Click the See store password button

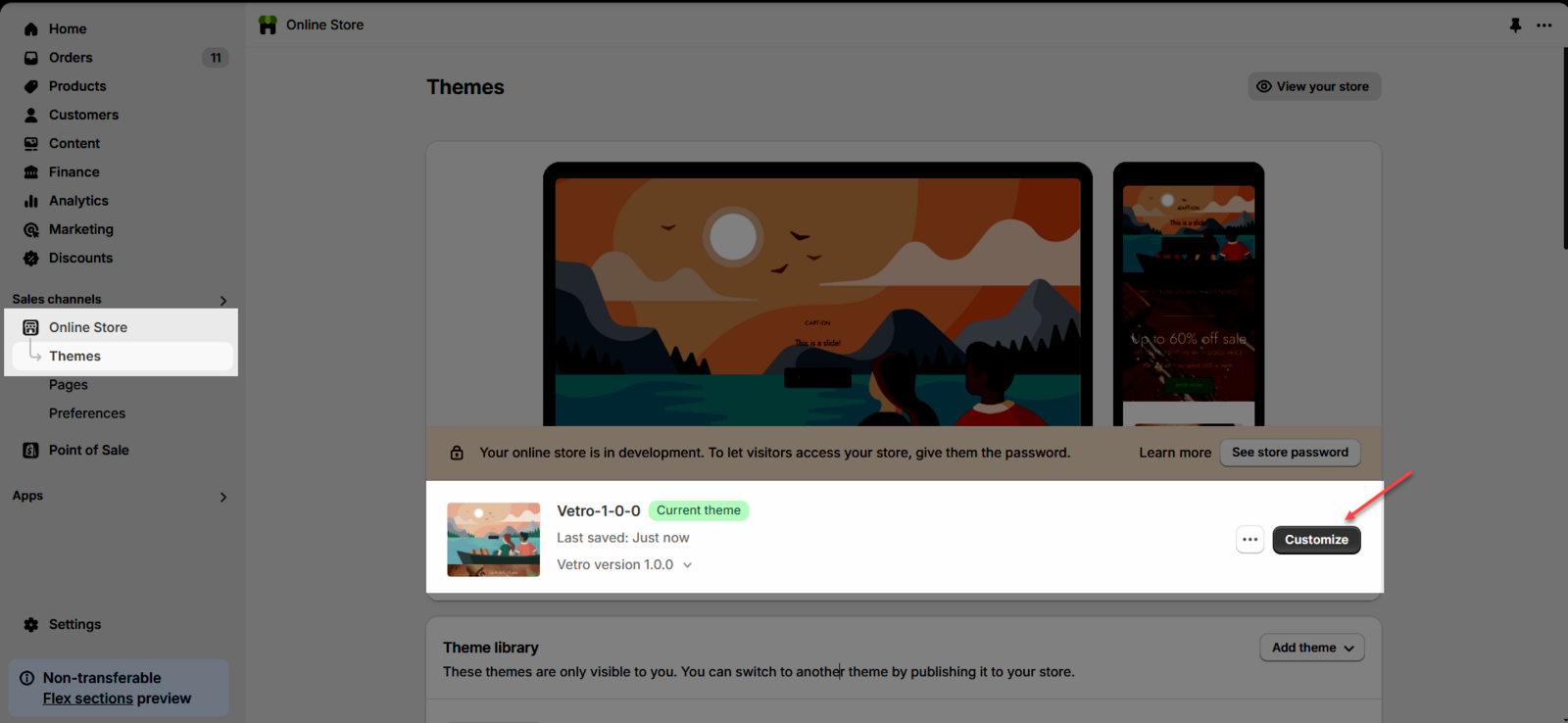(1289, 453)
